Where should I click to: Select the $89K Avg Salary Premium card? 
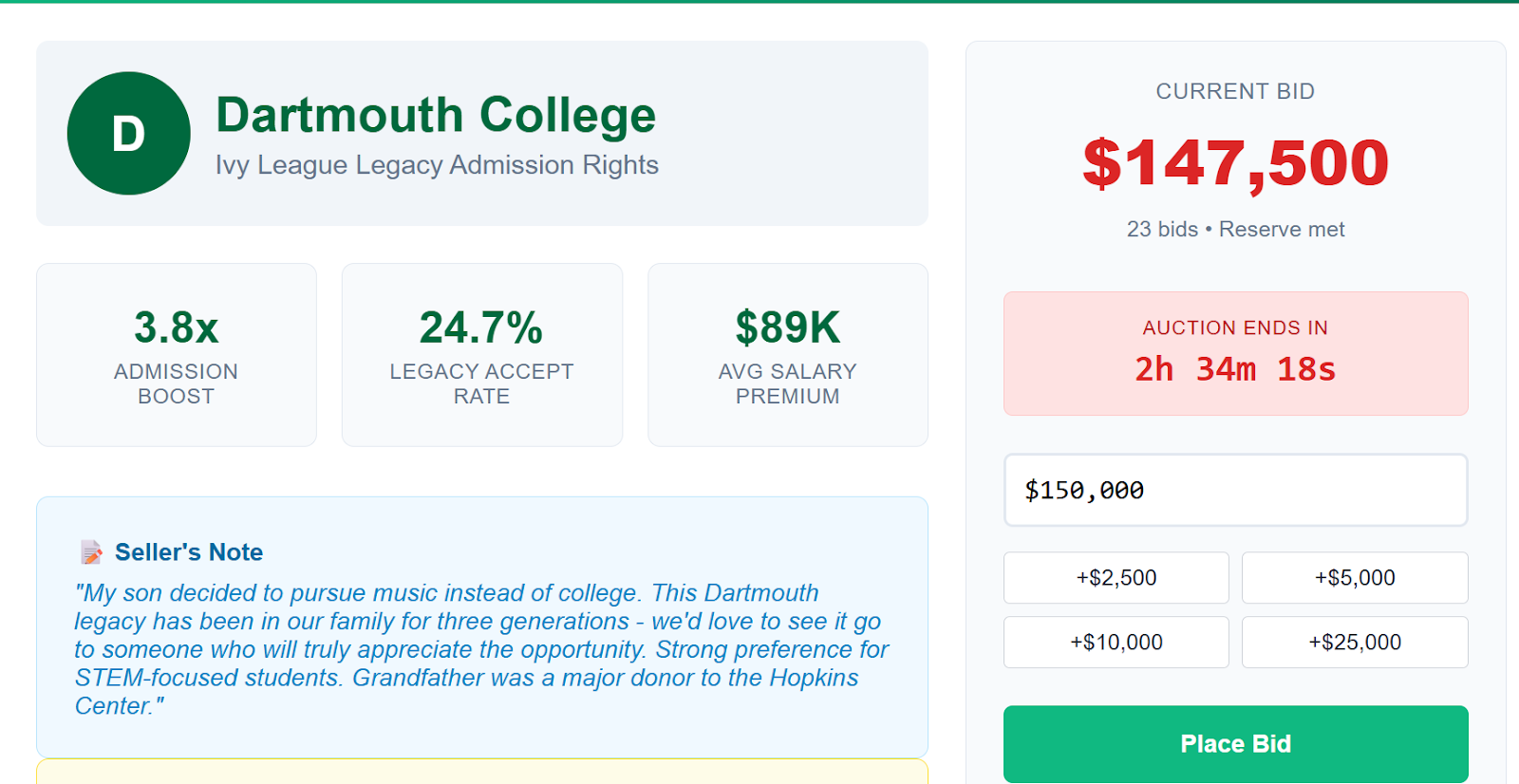[x=788, y=355]
